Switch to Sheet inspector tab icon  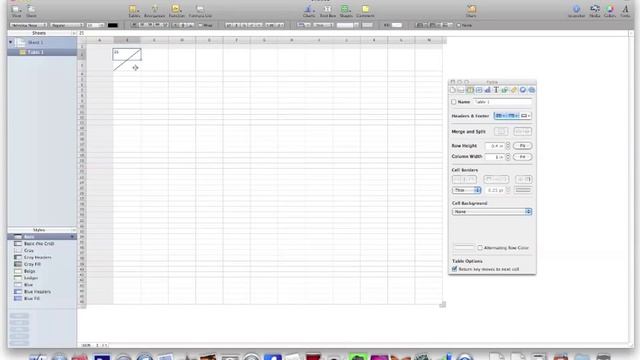[x=461, y=90]
